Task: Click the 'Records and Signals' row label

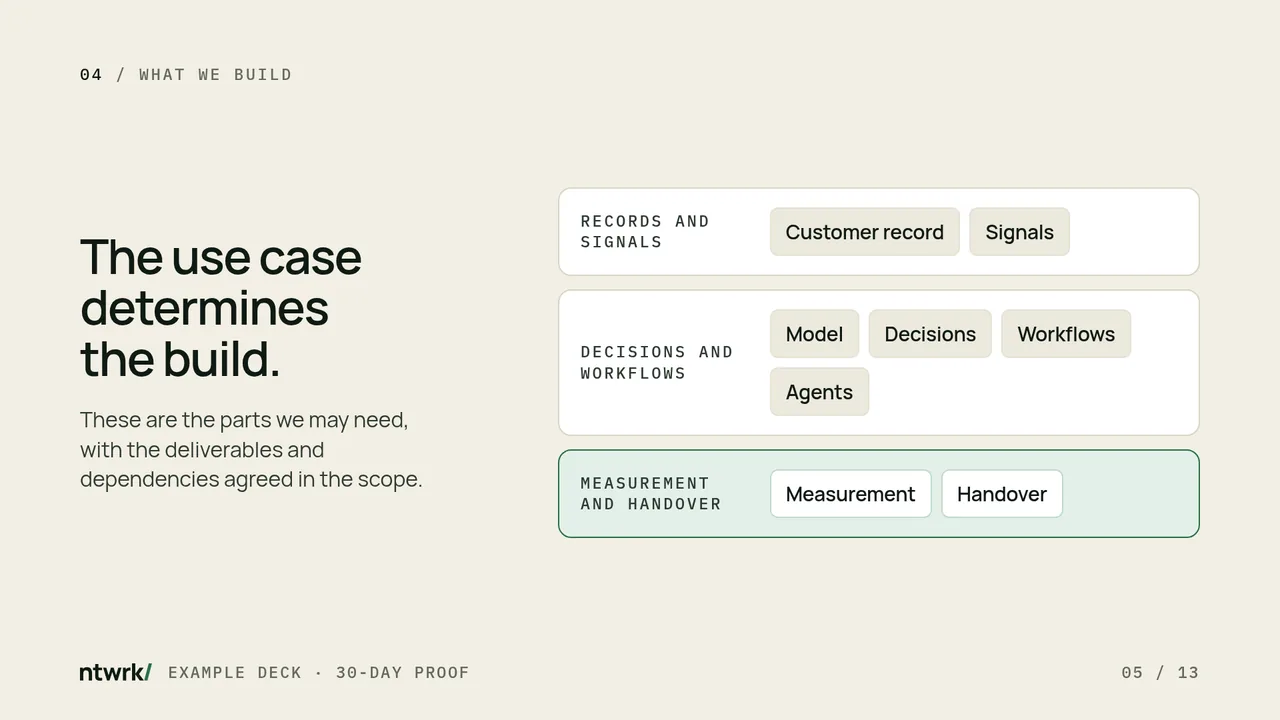Action: tap(645, 232)
